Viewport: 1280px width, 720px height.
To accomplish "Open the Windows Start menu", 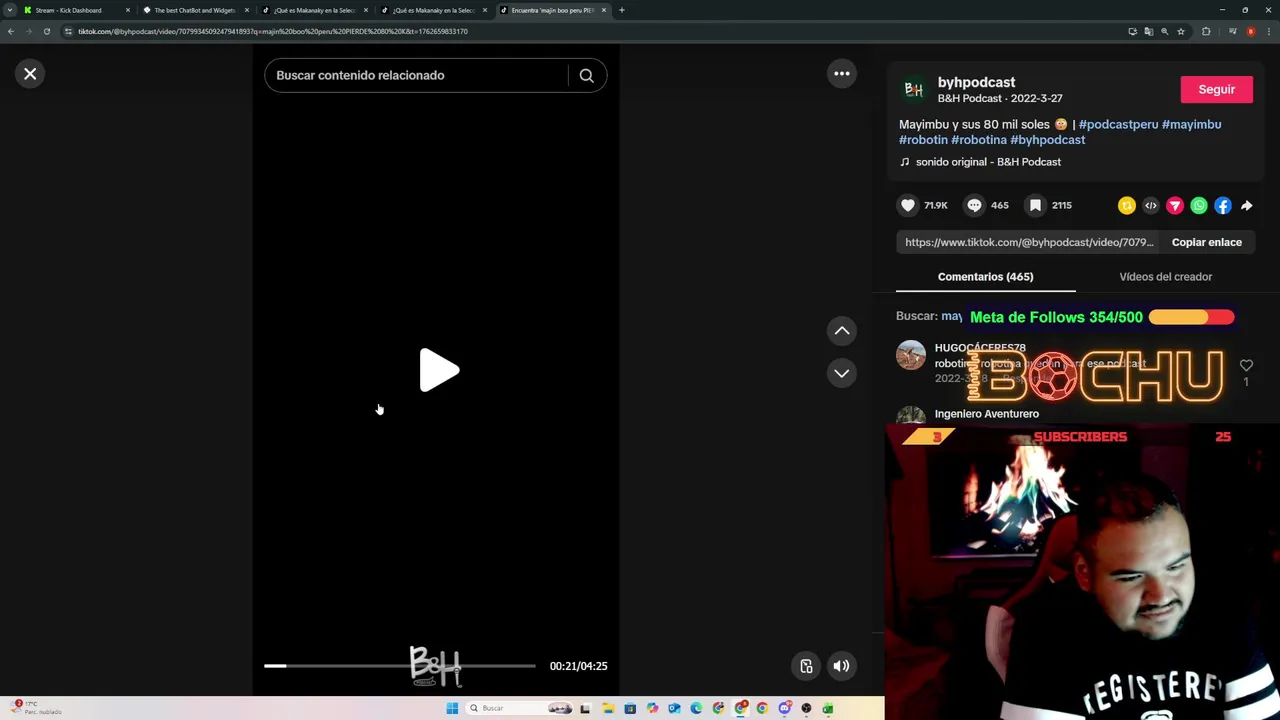I will click(x=452, y=708).
